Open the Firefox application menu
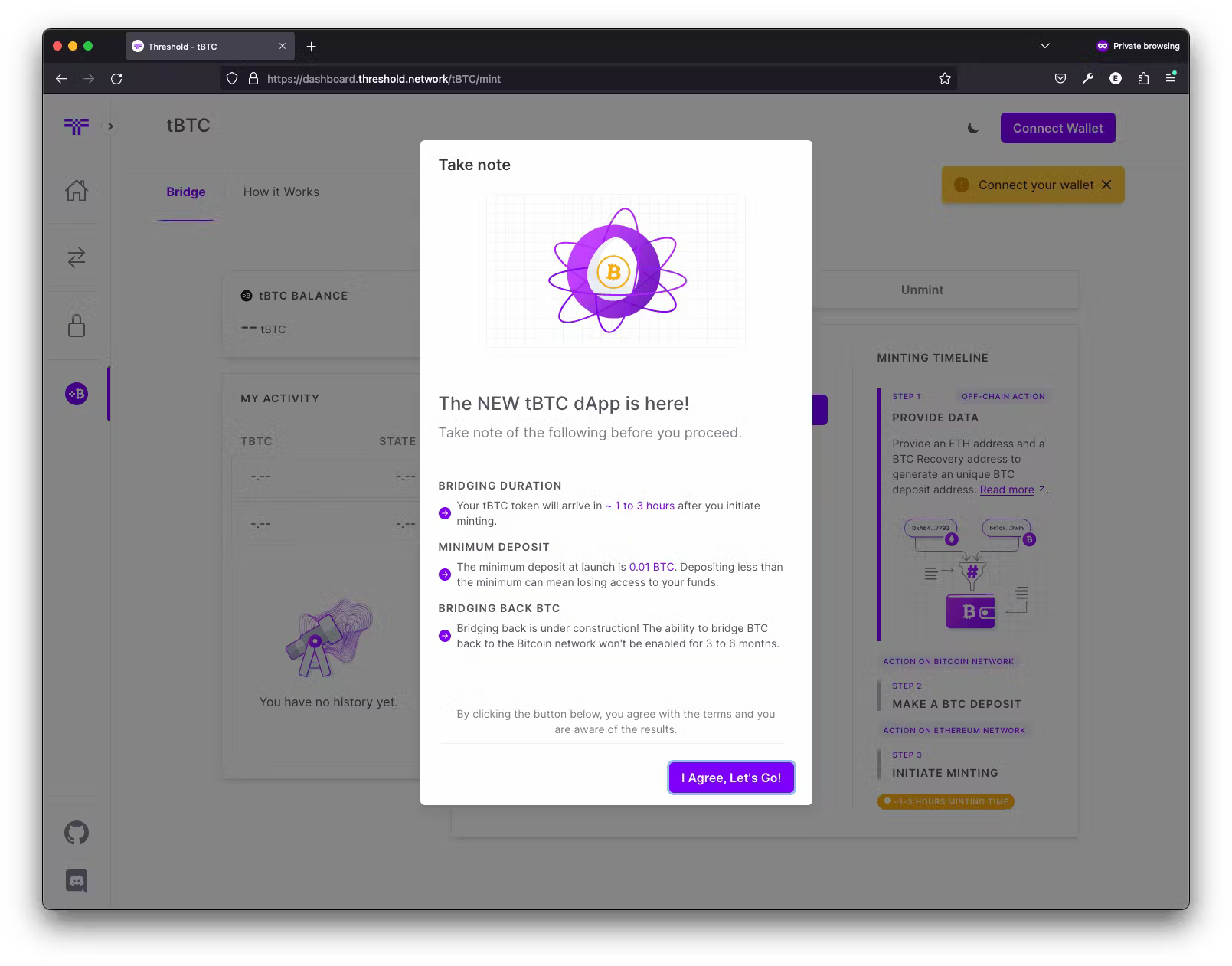Image resolution: width=1232 pixels, height=966 pixels. tap(1172, 78)
